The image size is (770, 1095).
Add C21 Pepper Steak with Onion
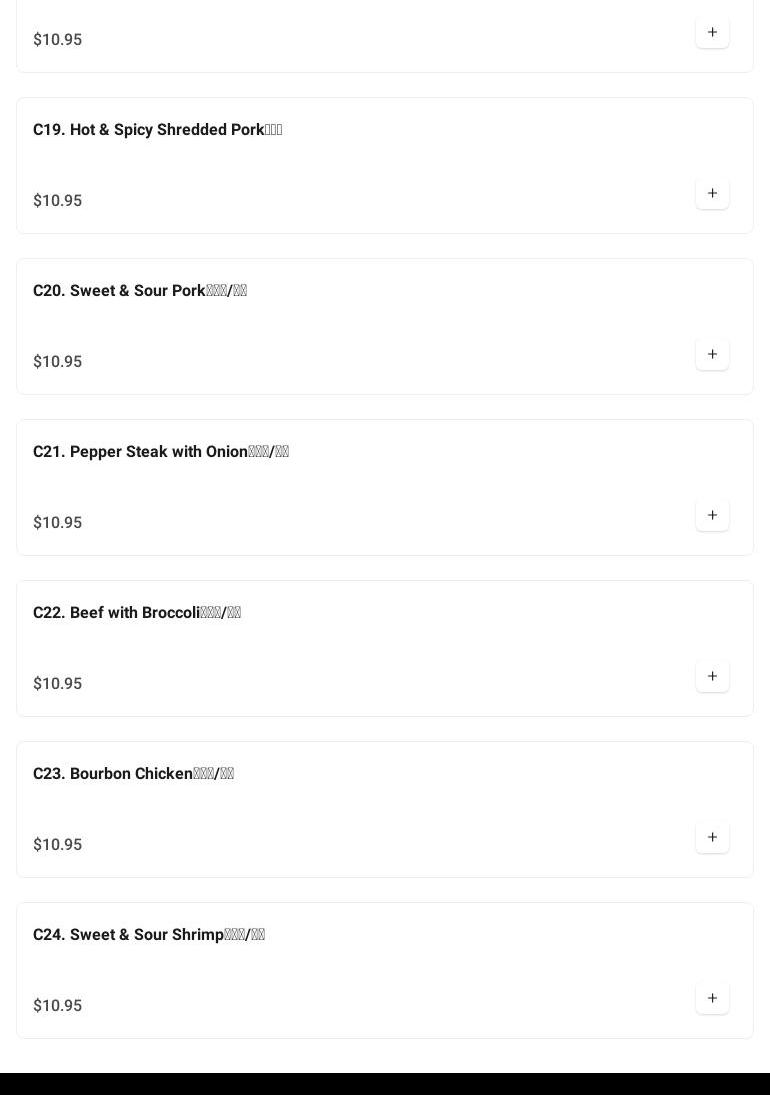712,516
